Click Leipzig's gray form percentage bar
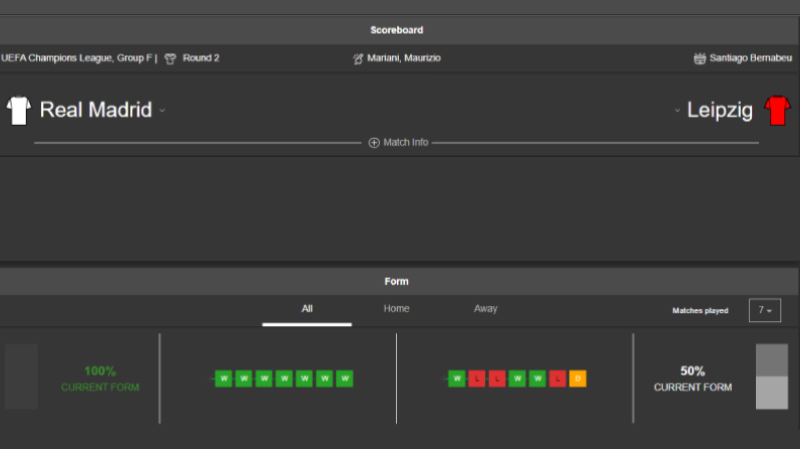The height and width of the screenshot is (449, 800). click(771, 377)
